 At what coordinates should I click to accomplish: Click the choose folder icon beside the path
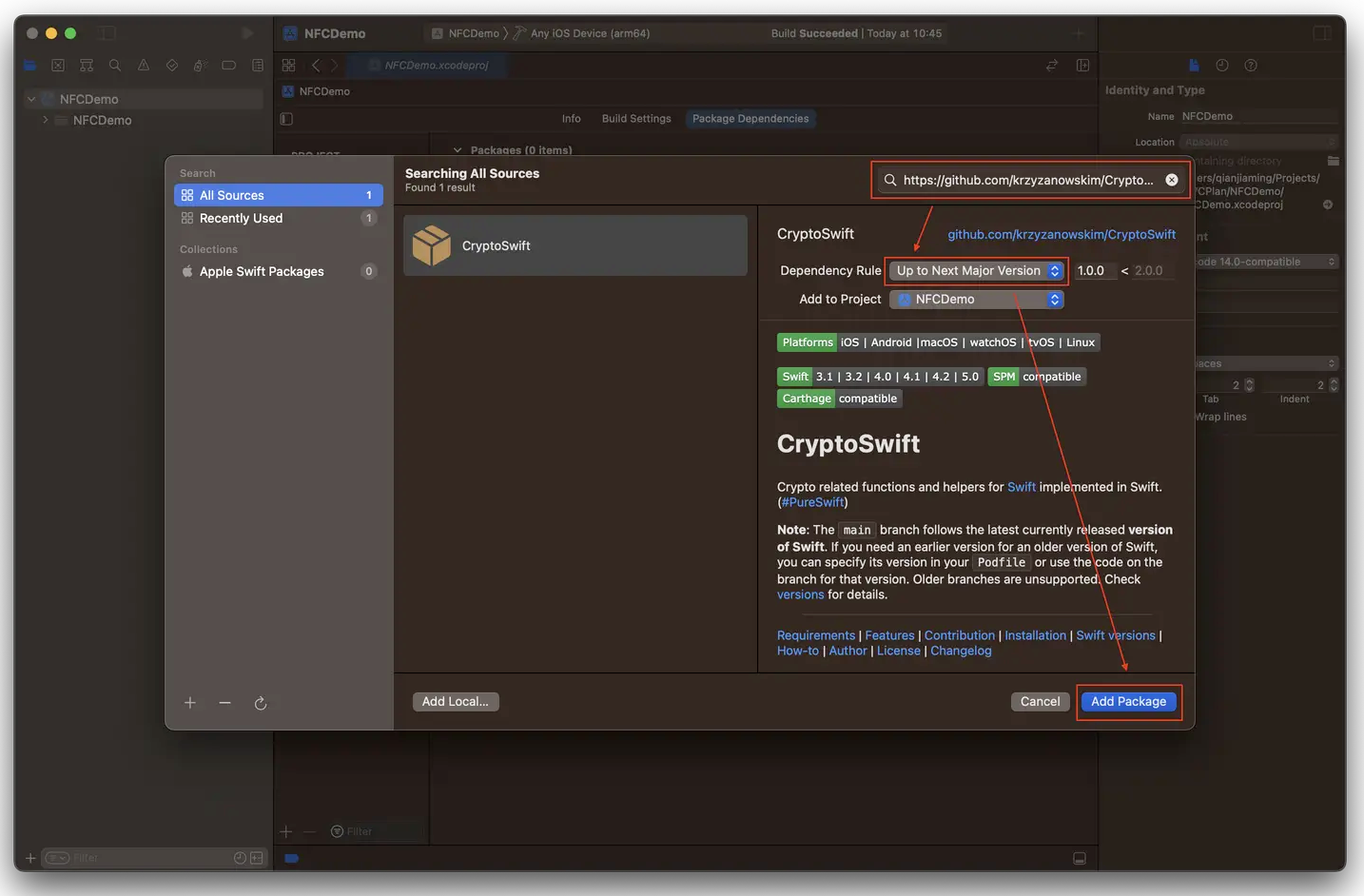pyautogui.click(x=1334, y=161)
